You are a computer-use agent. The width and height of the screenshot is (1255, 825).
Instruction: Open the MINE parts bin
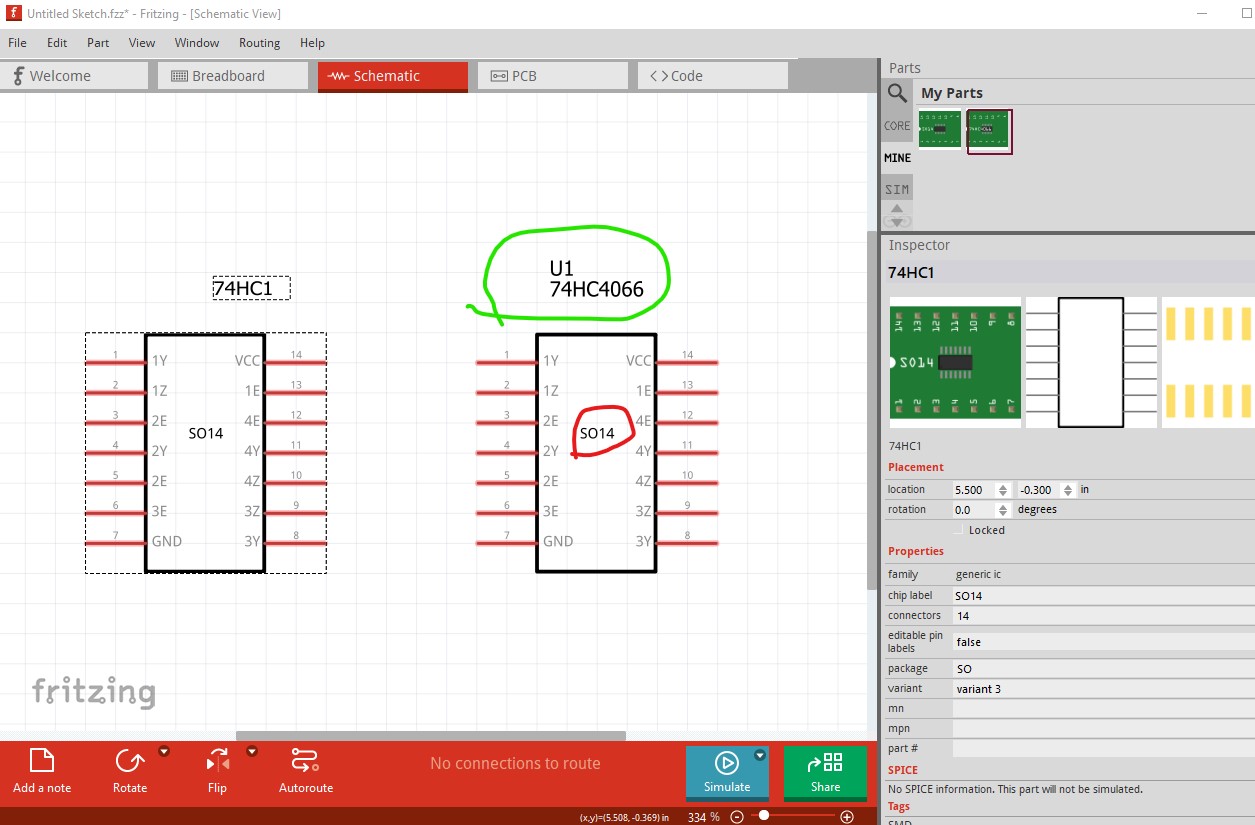897,158
